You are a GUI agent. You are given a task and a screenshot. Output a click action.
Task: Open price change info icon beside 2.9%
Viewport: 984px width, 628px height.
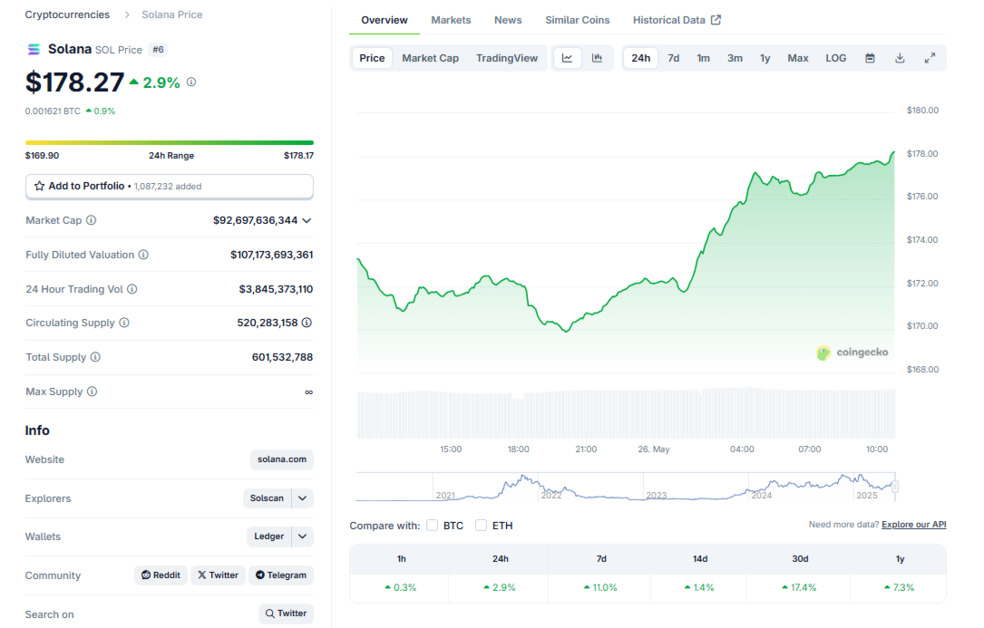coord(191,82)
